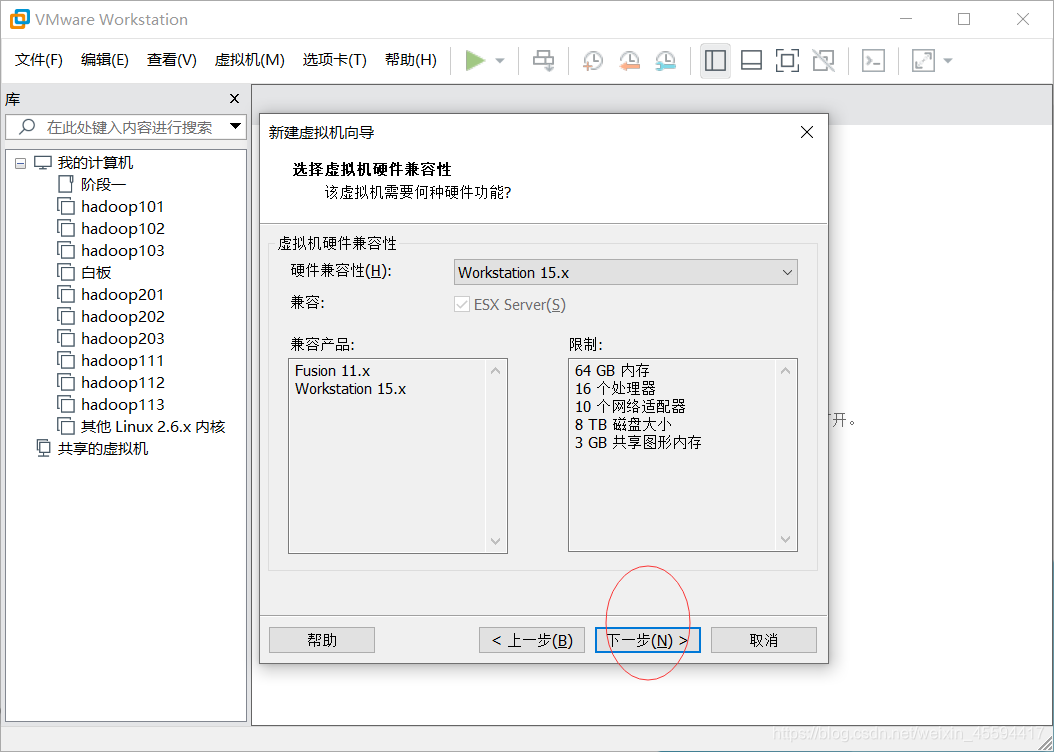Select the hadoop101 virtual machine
The height and width of the screenshot is (752, 1054).
pos(122,206)
